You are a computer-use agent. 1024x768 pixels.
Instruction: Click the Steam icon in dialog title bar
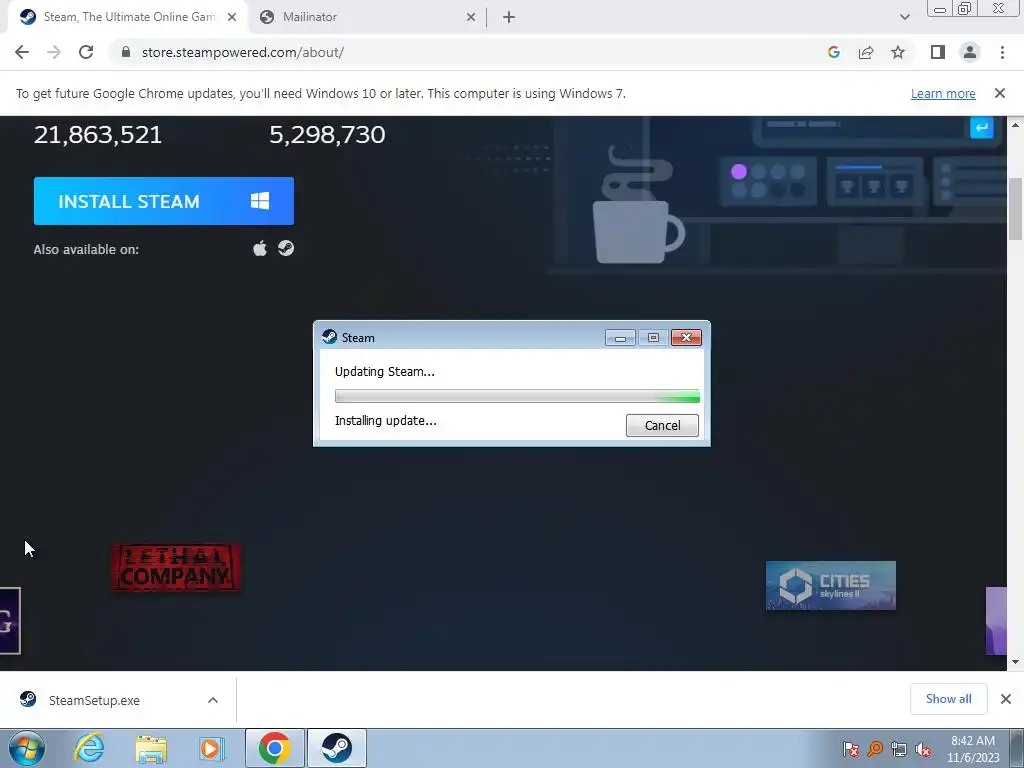click(330, 337)
